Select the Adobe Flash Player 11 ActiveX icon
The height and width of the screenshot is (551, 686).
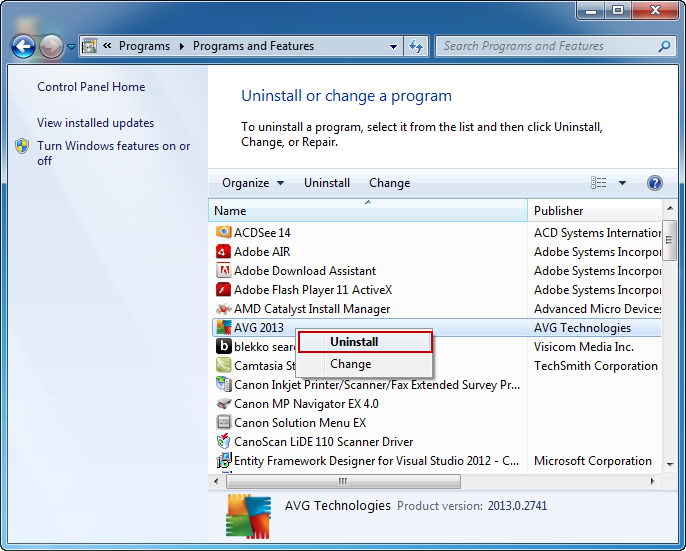(223, 289)
